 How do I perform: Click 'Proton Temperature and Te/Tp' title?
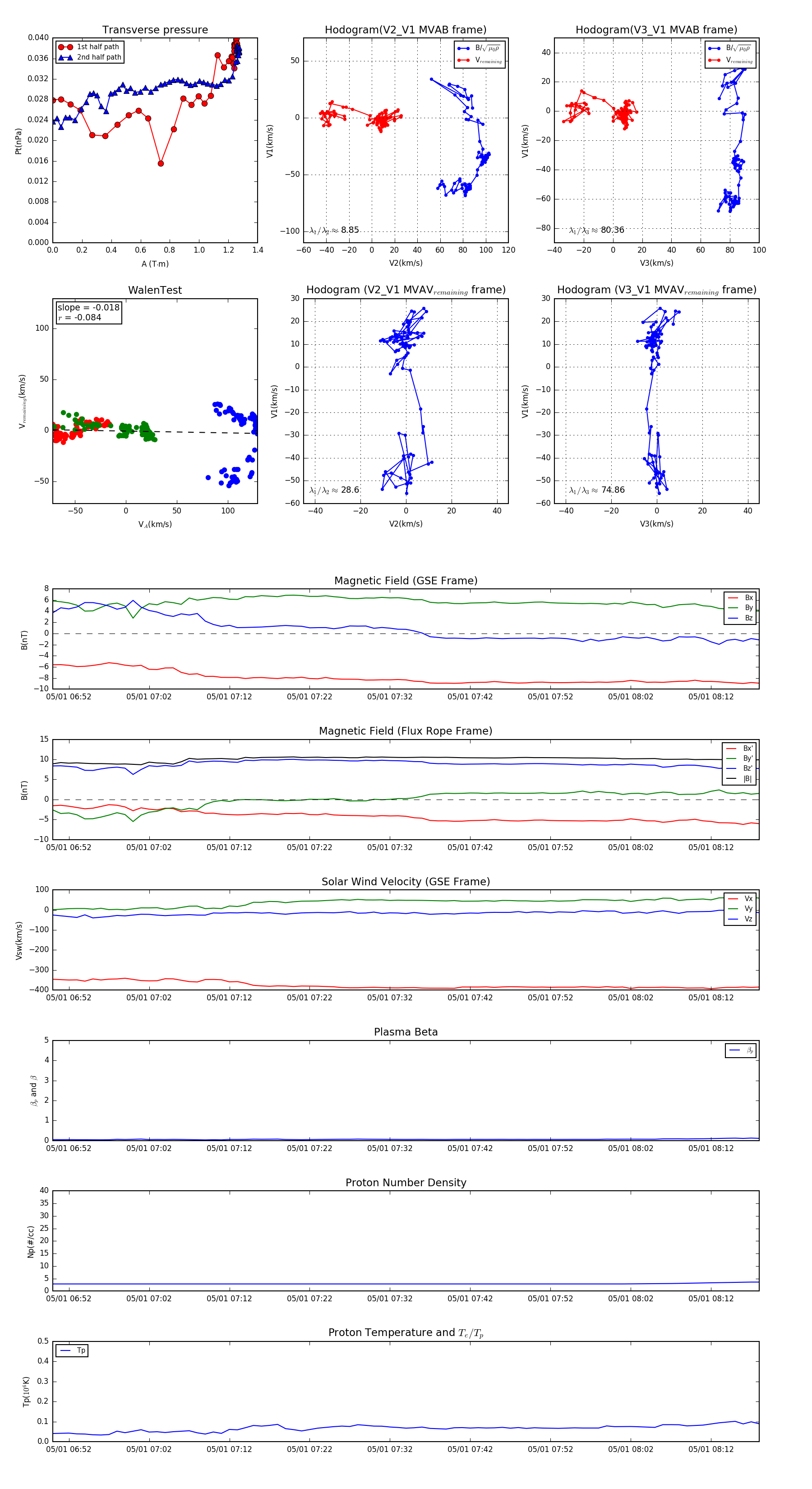(406, 1332)
